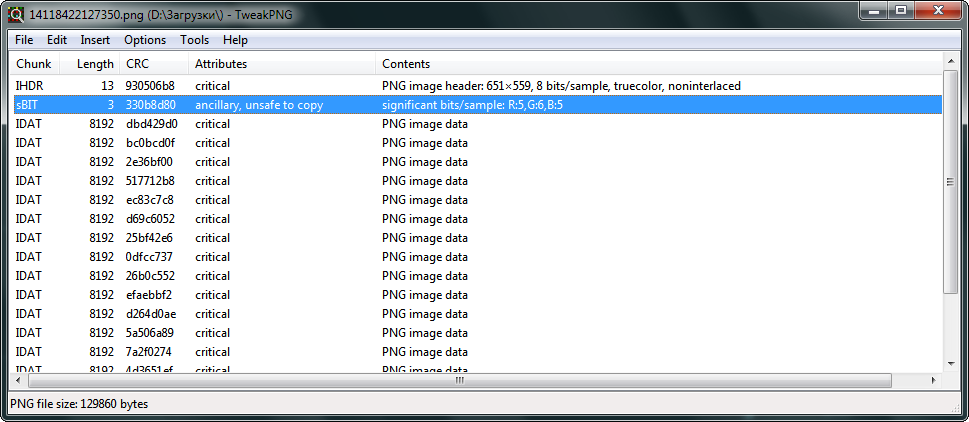Sort by the Length column header
969x422 pixels.
91,64
